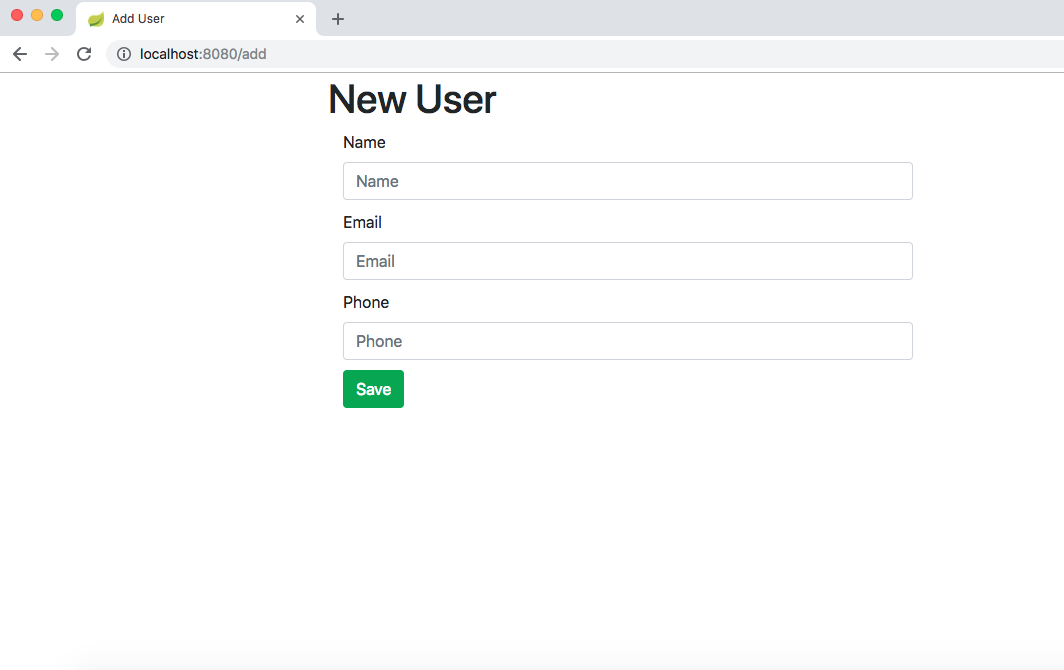Viewport: 1064px width, 670px height.
Task: Click the Name field label
Action: [x=364, y=142]
